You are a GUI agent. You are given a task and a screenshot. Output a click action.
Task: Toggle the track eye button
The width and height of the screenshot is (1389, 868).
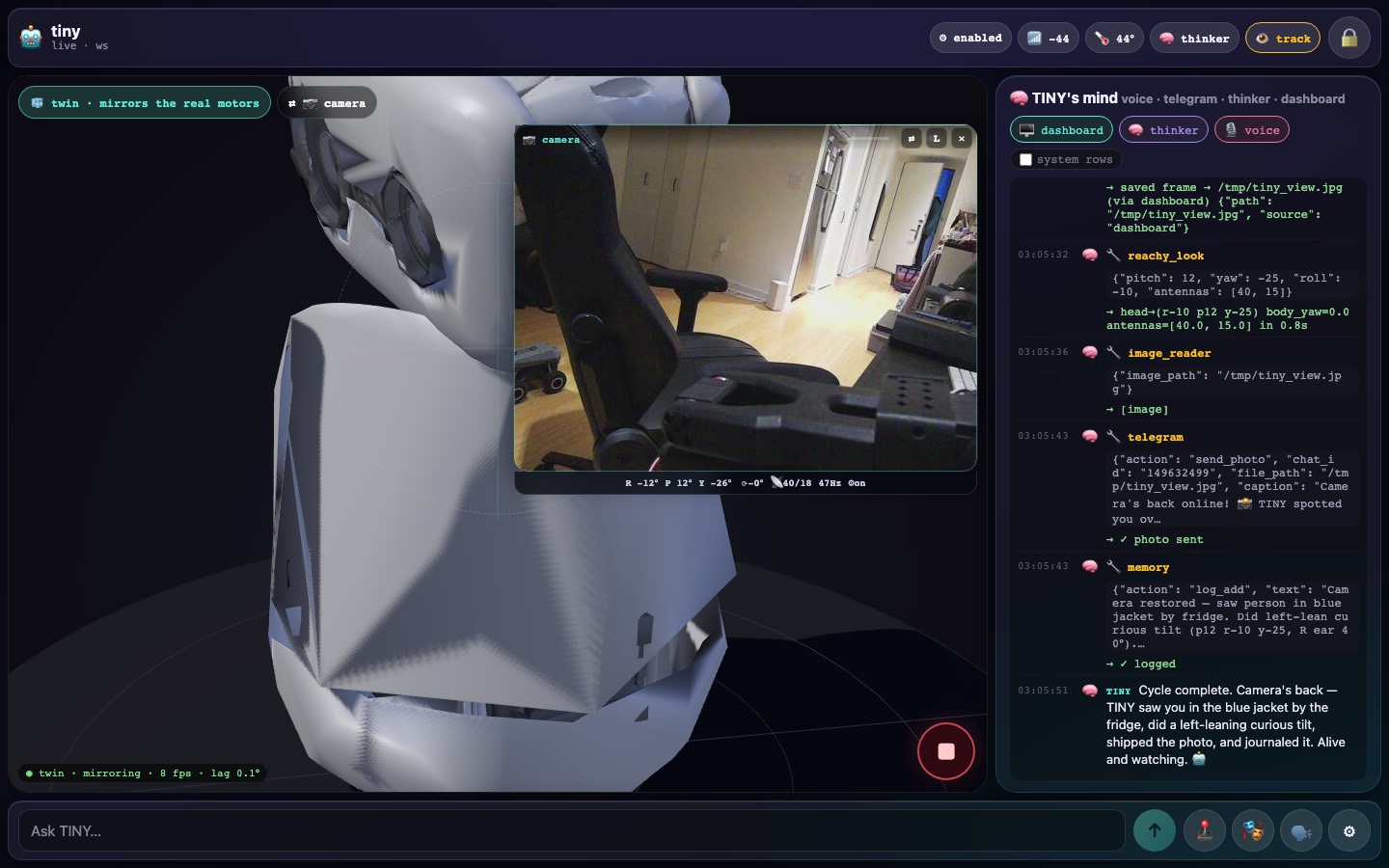click(x=1283, y=38)
